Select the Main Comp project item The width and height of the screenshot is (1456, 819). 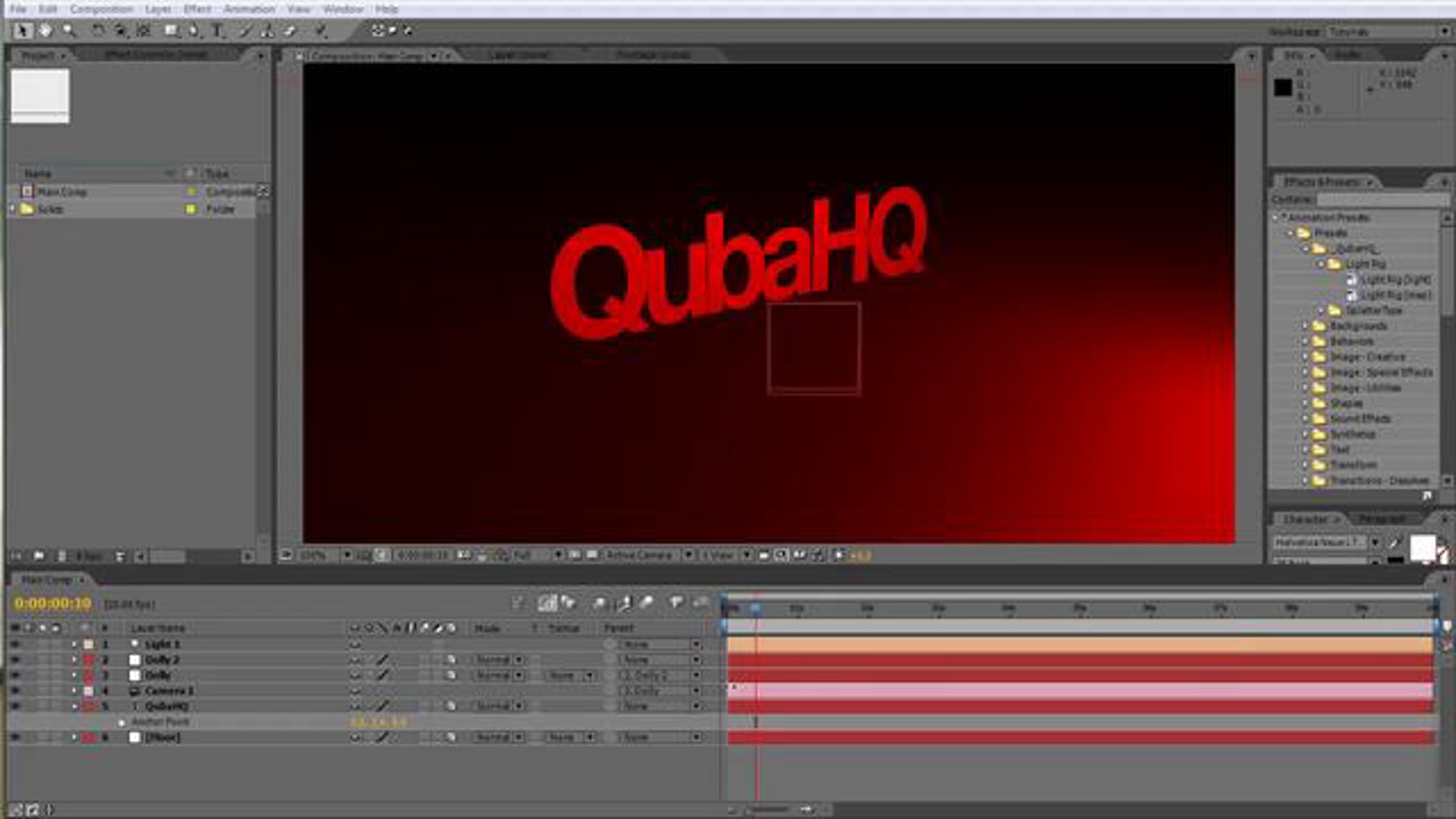coord(62,192)
